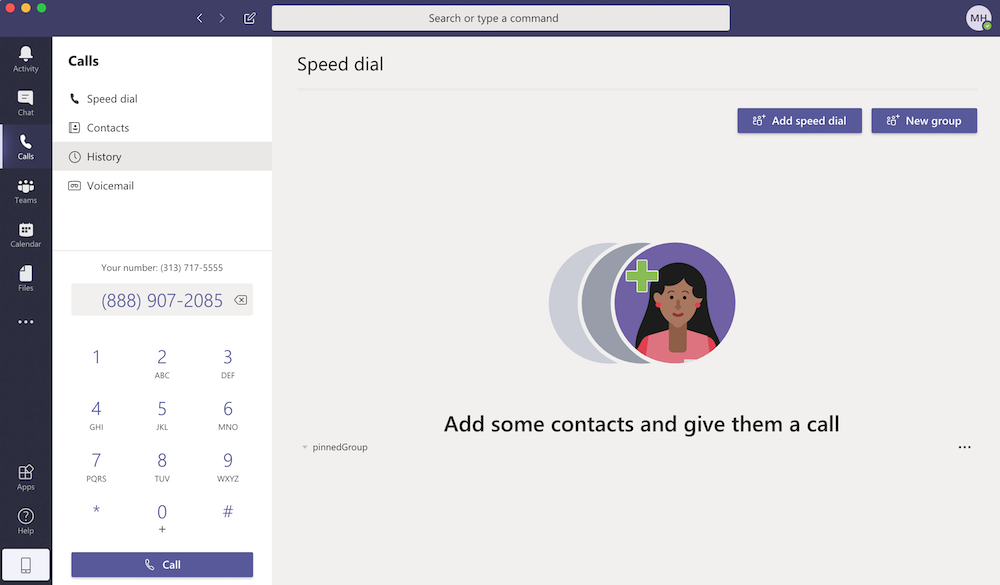Open the Calendar section
The image size is (1000, 585).
tap(26, 235)
